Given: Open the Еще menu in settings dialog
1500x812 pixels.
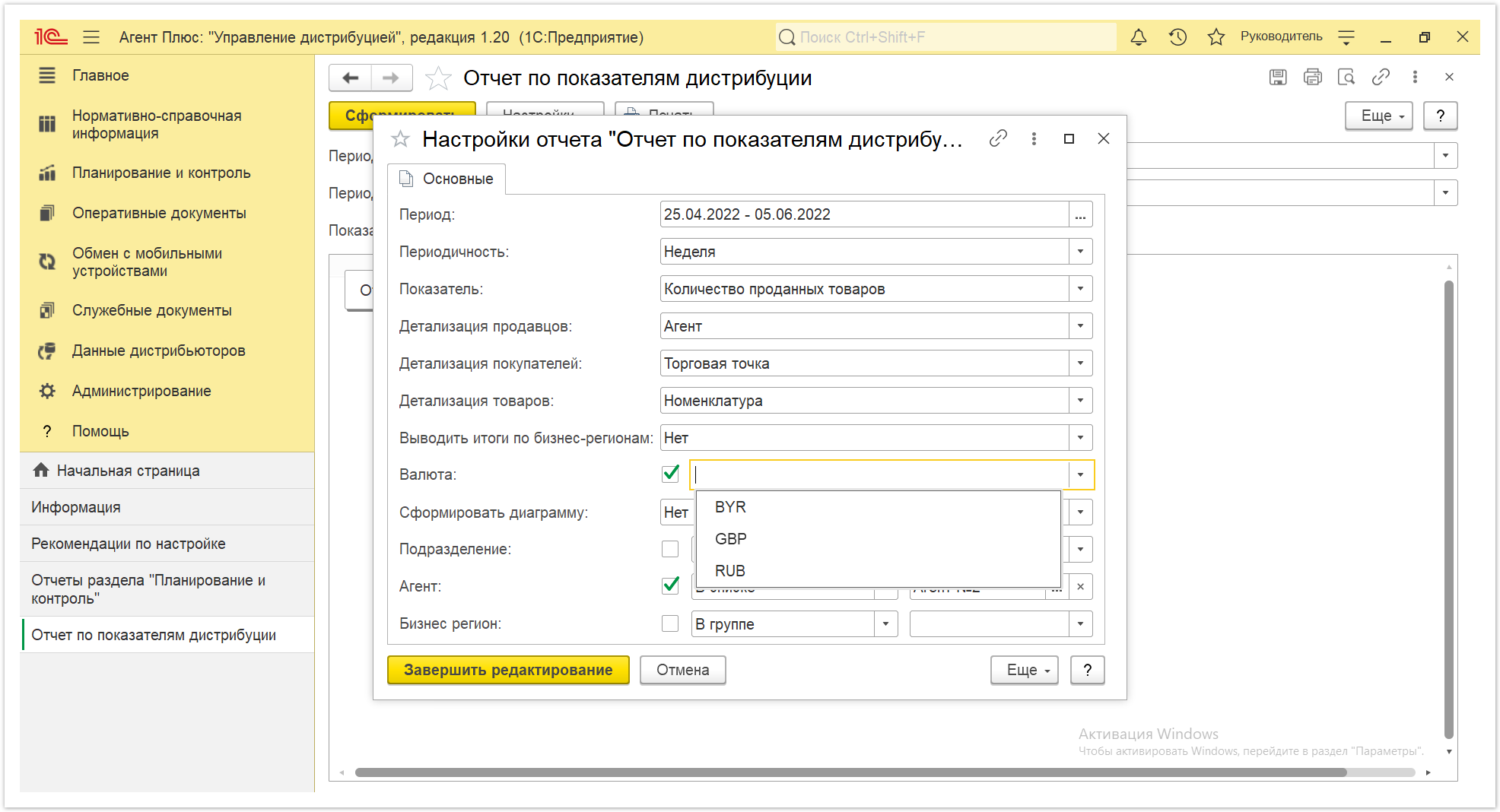Looking at the screenshot, I should pyautogui.click(x=1025, y=670).
